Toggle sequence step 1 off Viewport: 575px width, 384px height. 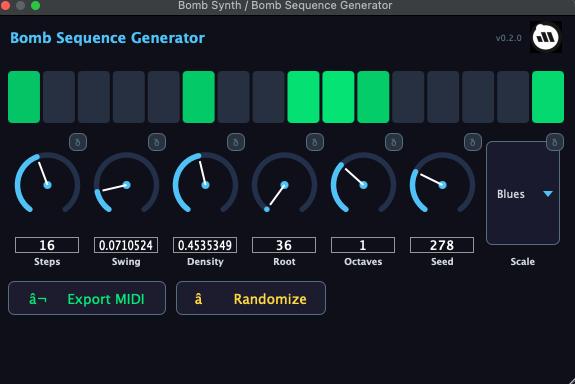(24, 97)
